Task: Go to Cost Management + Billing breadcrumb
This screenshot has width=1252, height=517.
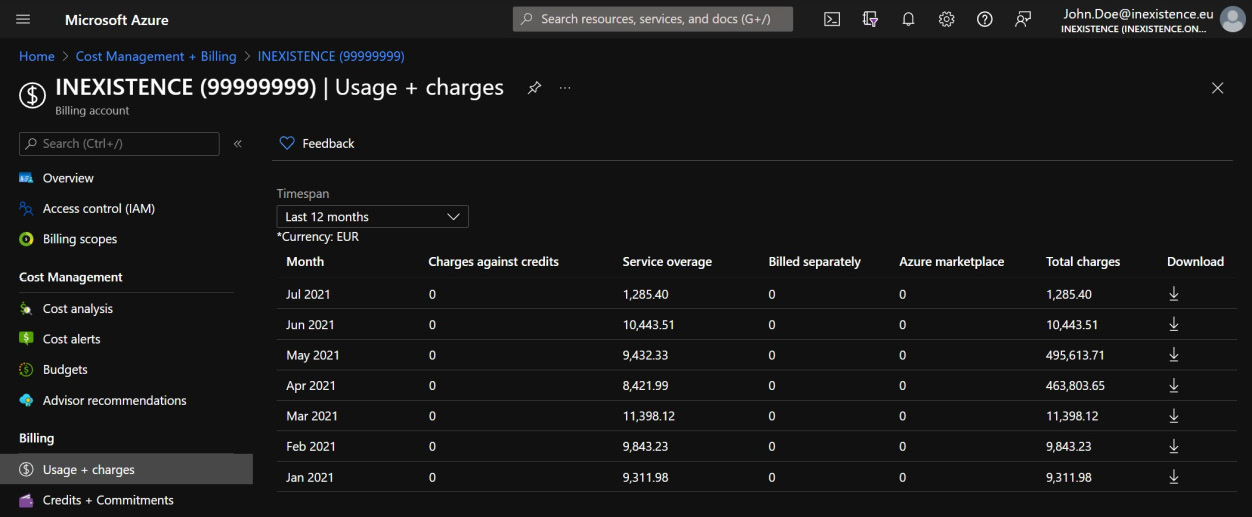Action: tap(156, 56)
